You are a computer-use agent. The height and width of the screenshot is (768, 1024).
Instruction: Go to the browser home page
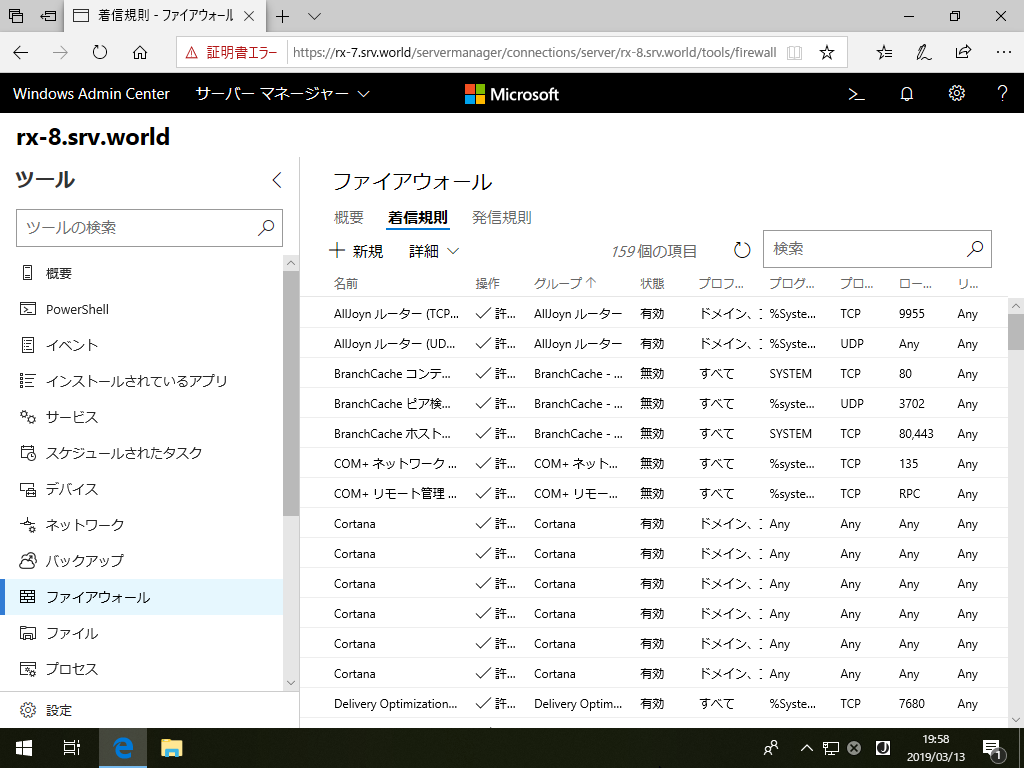pyautogui.click(x=140, y=52)
